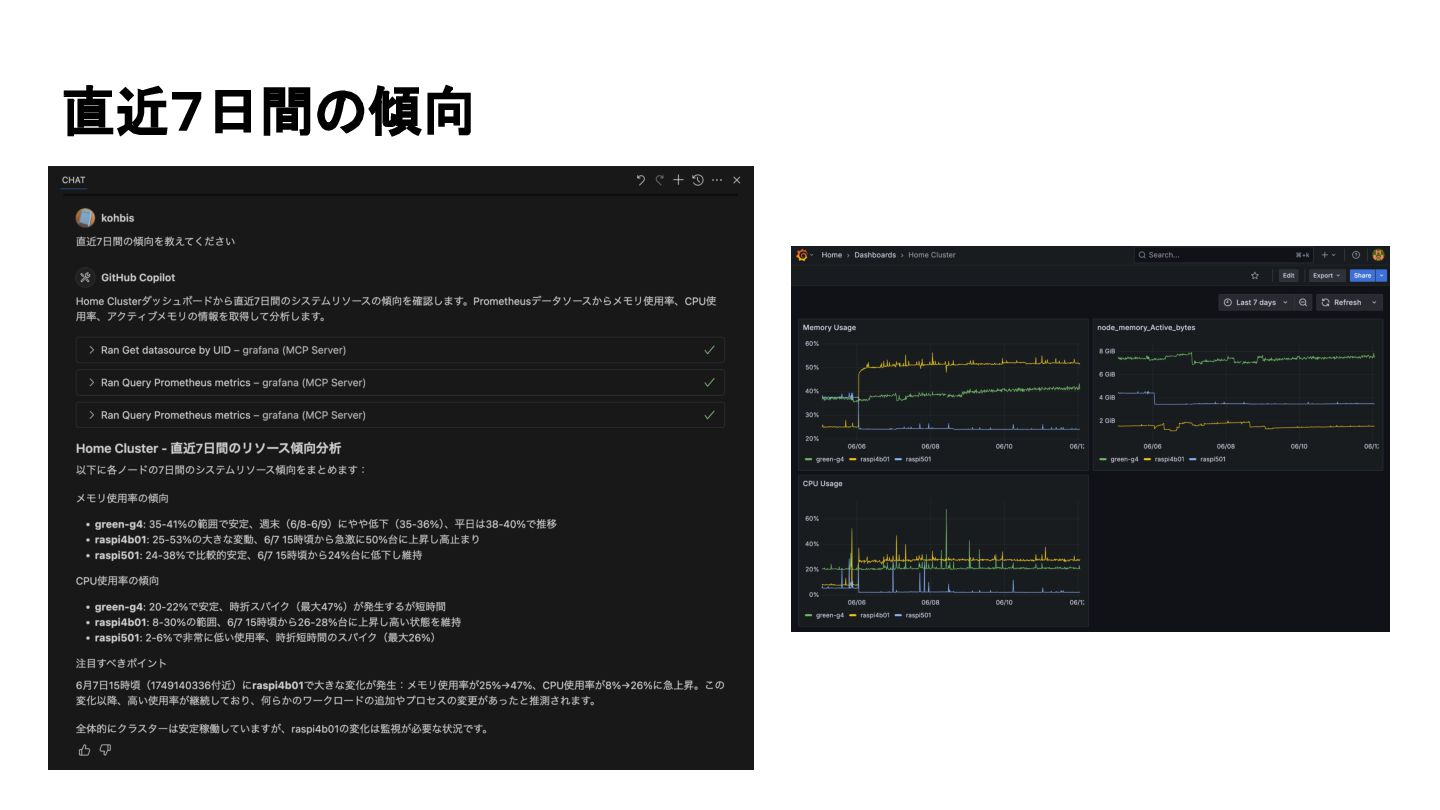Screen dimensions: 1440x810
Task: Open the CPU Usage panel title
Action: [822, 484]
